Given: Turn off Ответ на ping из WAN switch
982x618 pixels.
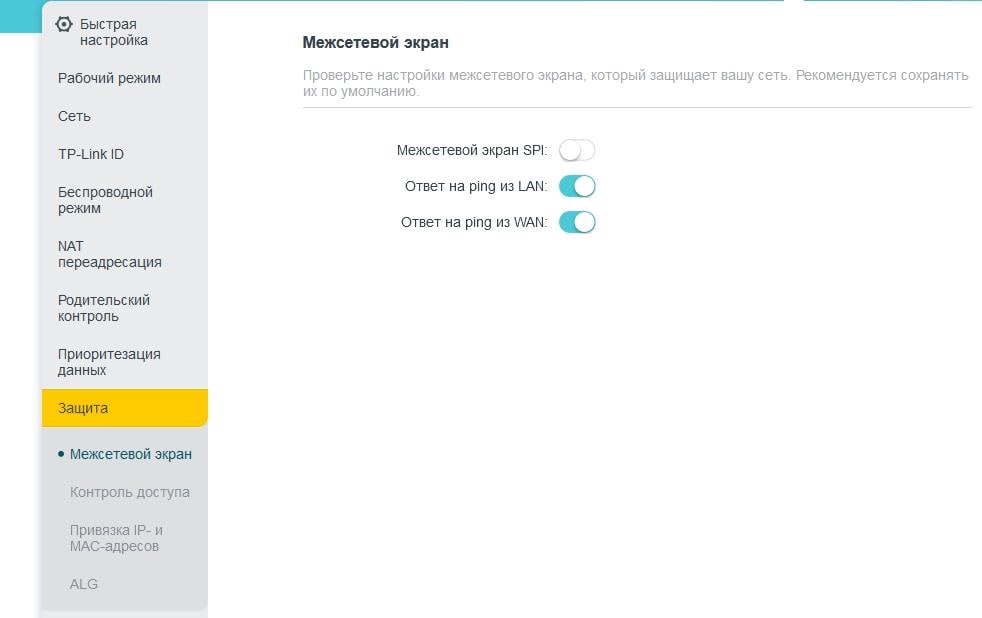Looking at the screenshot, I should (577, 222).
